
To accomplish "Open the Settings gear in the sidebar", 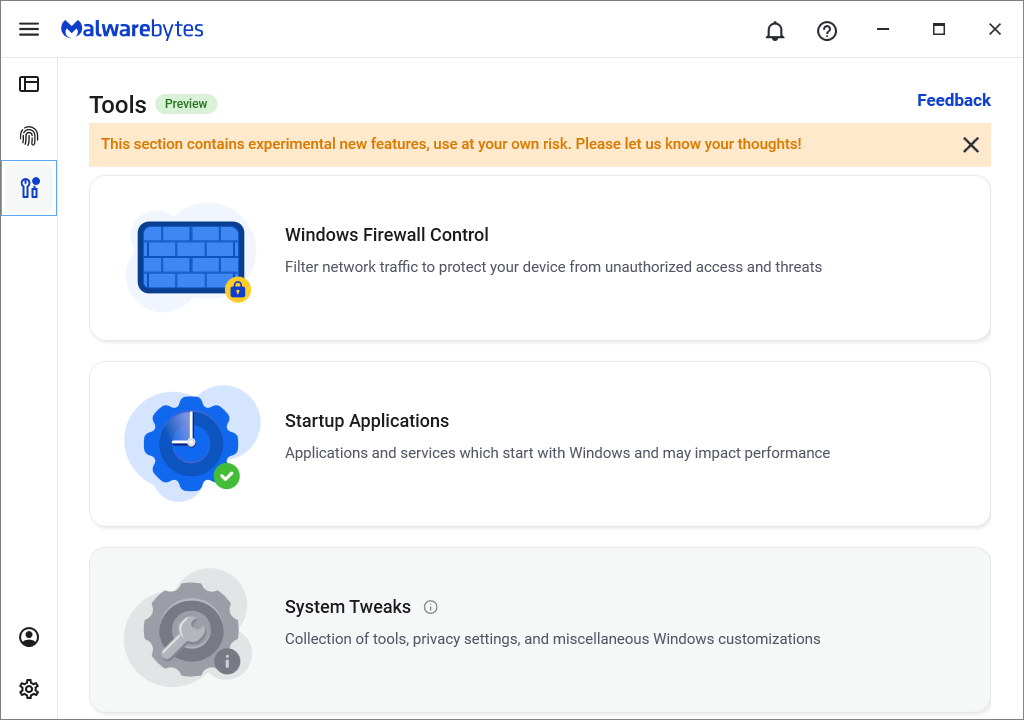I will 29,689.
